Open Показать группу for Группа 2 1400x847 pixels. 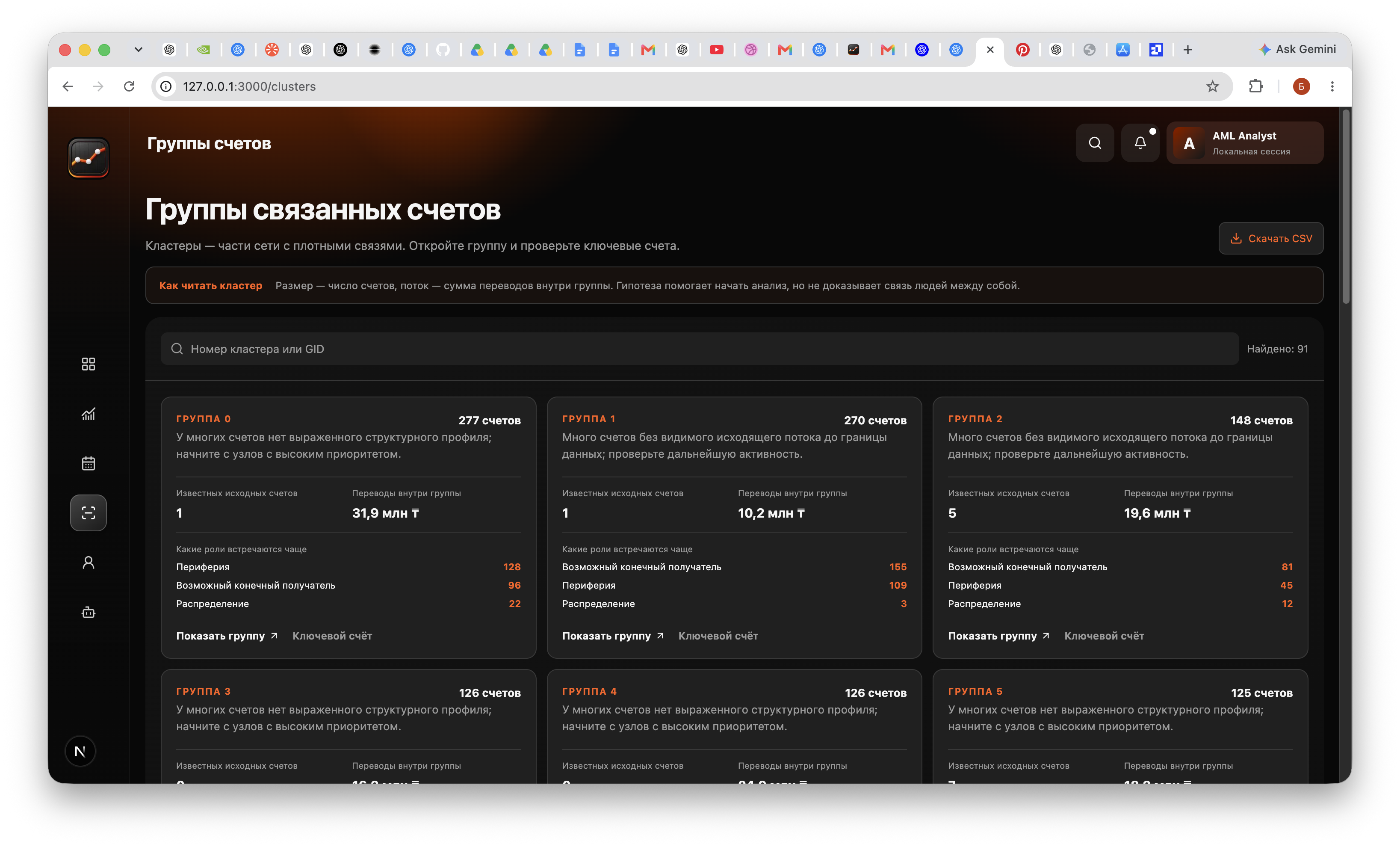[x=998, y=636]
